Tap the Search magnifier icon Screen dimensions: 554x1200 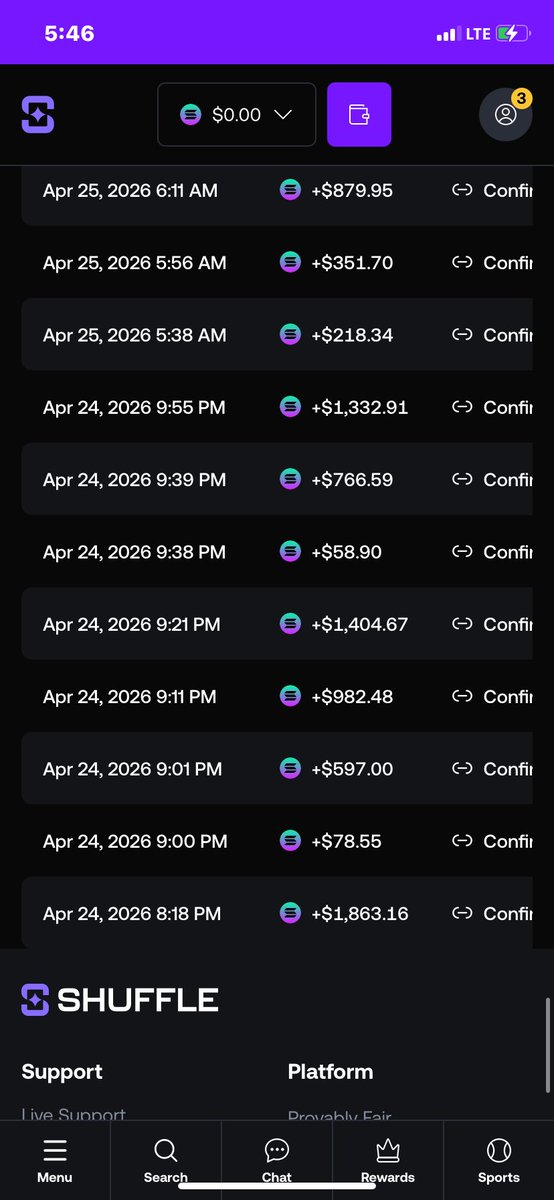pos(166,1150)
